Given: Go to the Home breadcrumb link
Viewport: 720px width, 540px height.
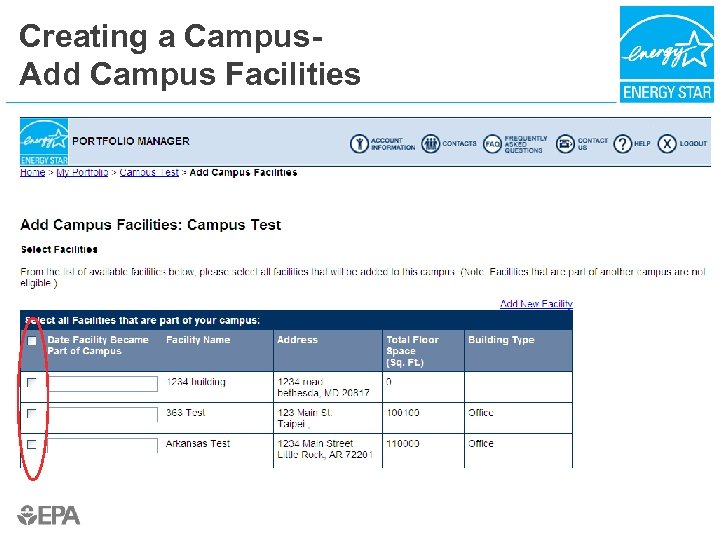Looking at the screenshot, I should pyautogui.click(x=32, y=173).
